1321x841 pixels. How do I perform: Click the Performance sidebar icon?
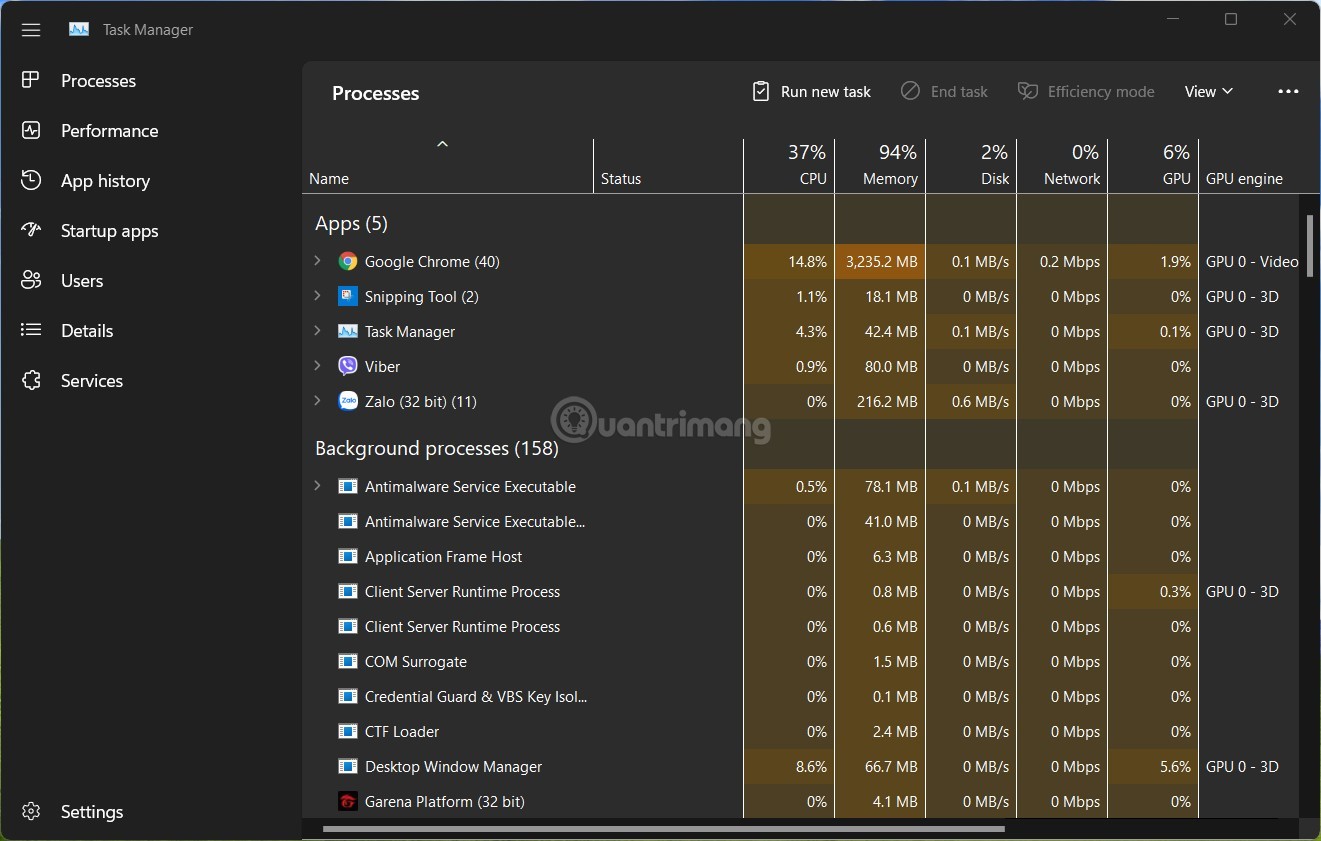(x=31, y=131)
